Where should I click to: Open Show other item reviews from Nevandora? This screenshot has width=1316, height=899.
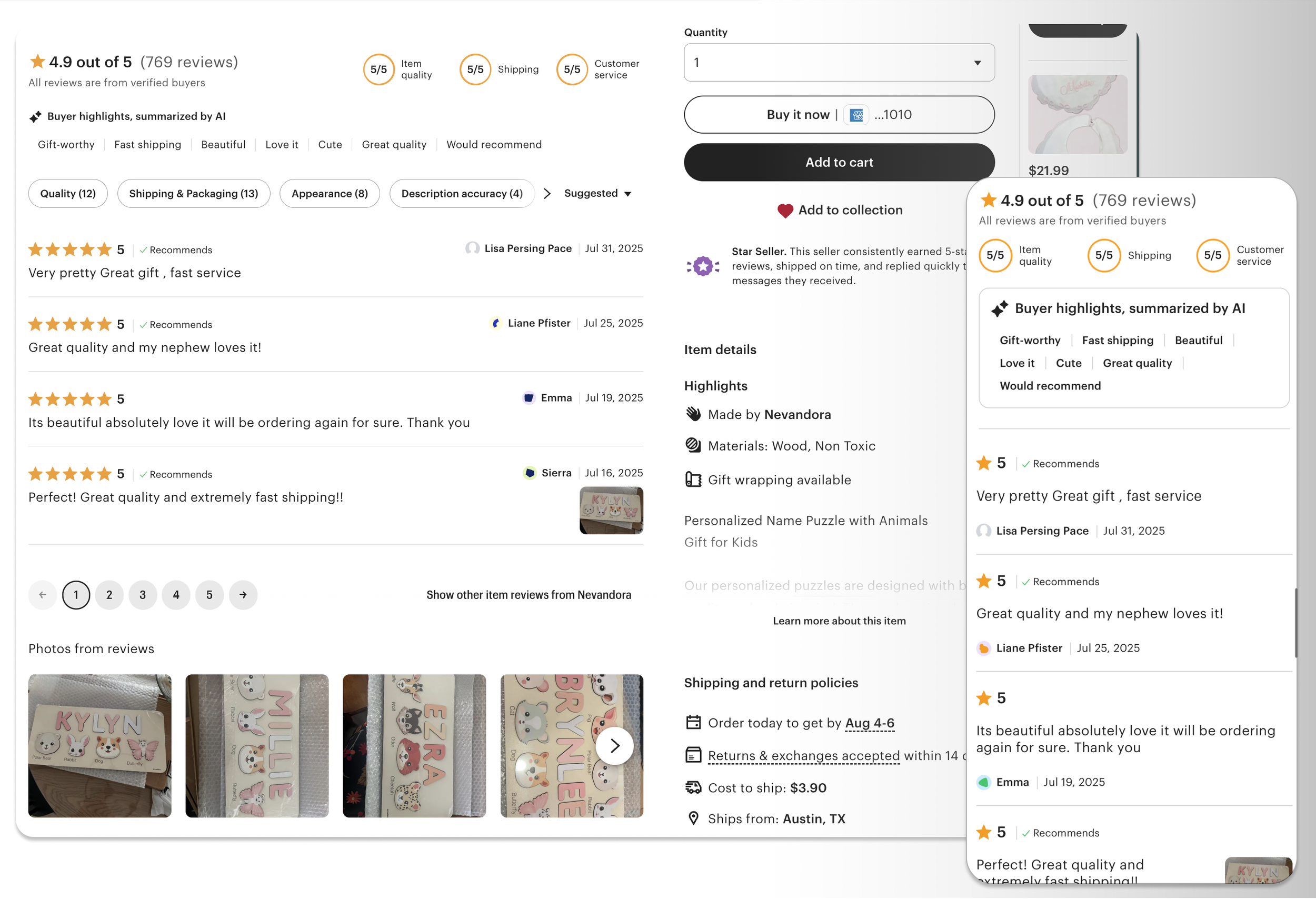point(529,595)
